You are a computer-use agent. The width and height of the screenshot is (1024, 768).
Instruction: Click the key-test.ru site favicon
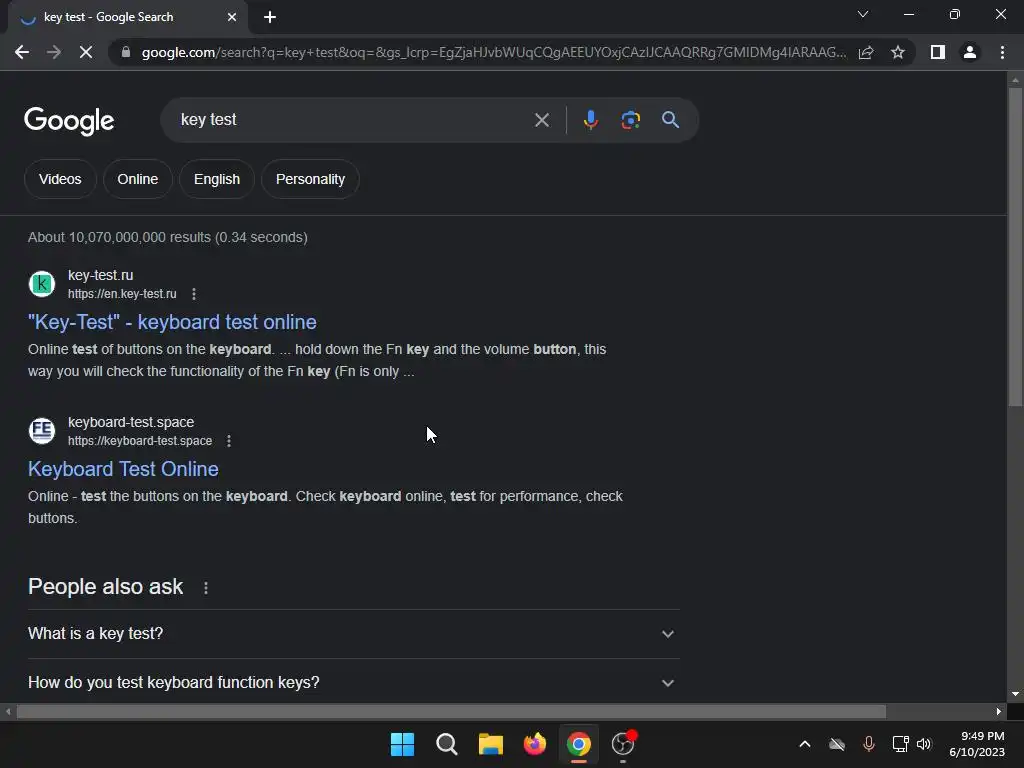pos(42,284)
